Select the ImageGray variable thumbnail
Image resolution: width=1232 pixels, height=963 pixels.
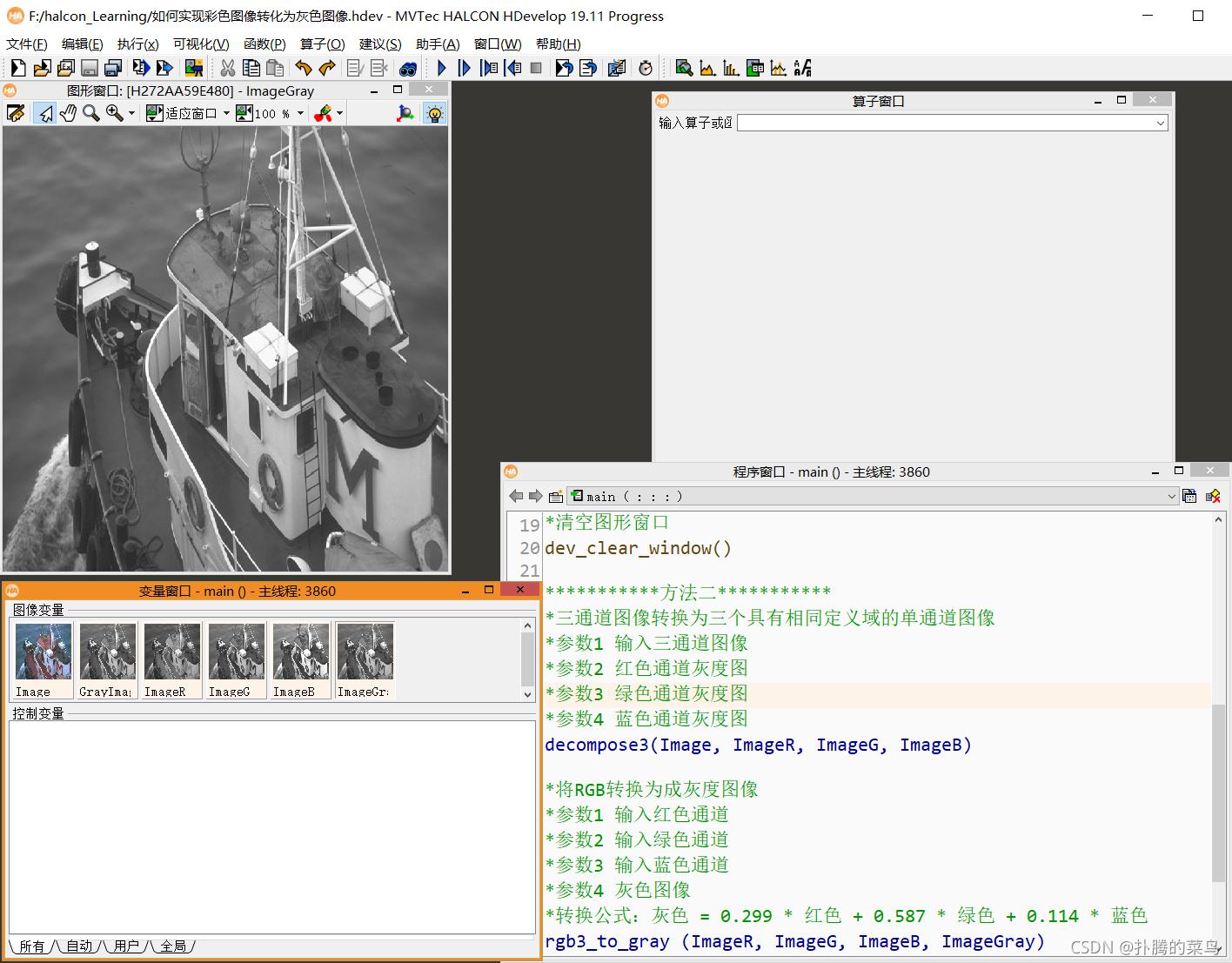click(365, 661)
